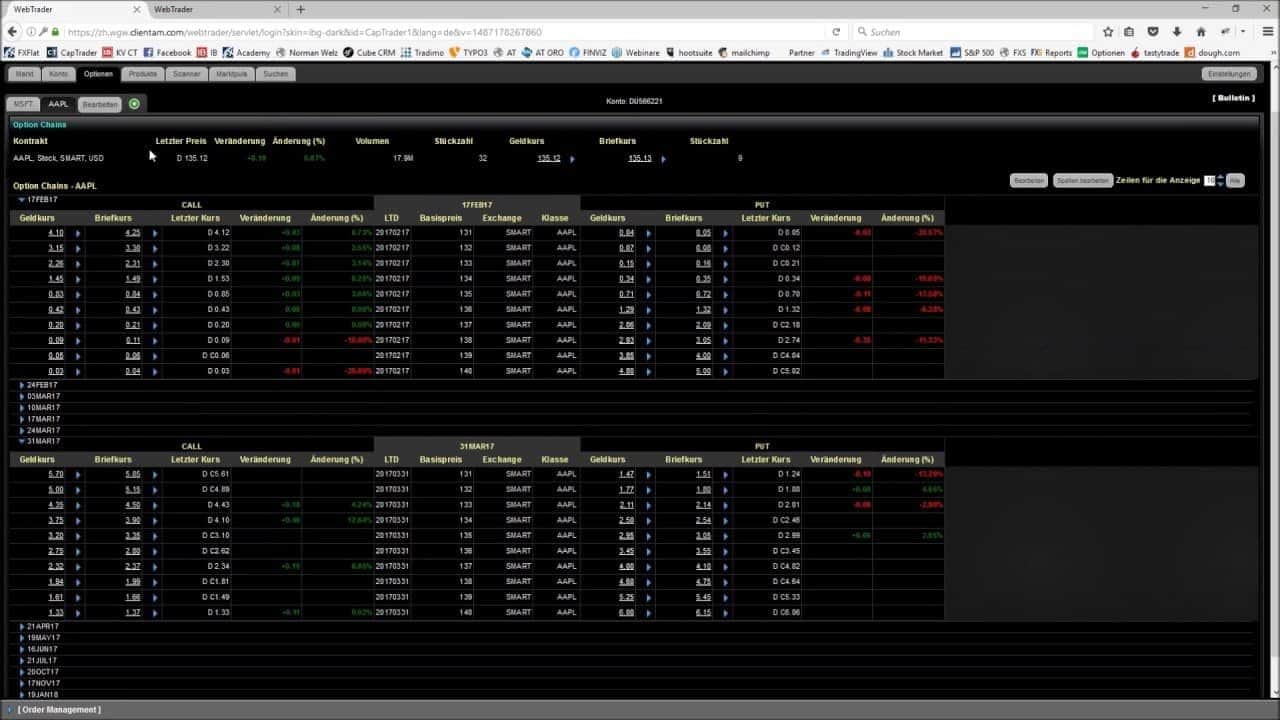Switch to the Konto tab
Screen dimensions: 1280x720
59,74
